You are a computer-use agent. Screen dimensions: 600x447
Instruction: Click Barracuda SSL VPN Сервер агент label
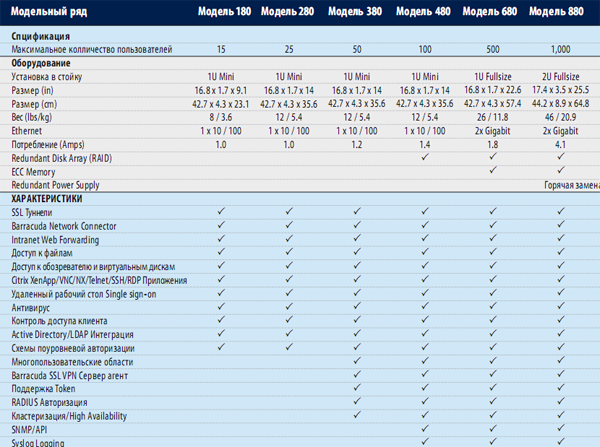70,376
